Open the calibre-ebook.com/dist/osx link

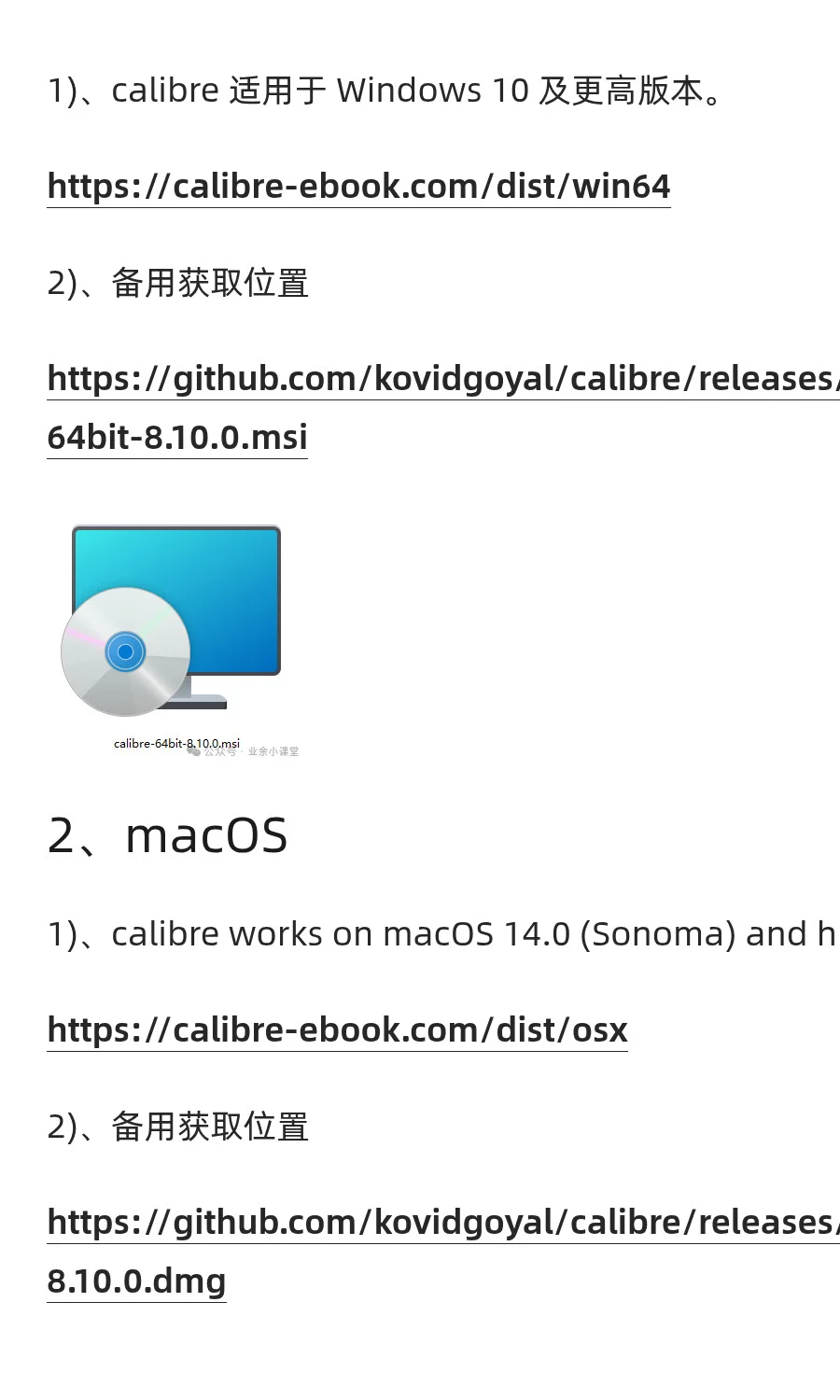[x=337, y=1029]
